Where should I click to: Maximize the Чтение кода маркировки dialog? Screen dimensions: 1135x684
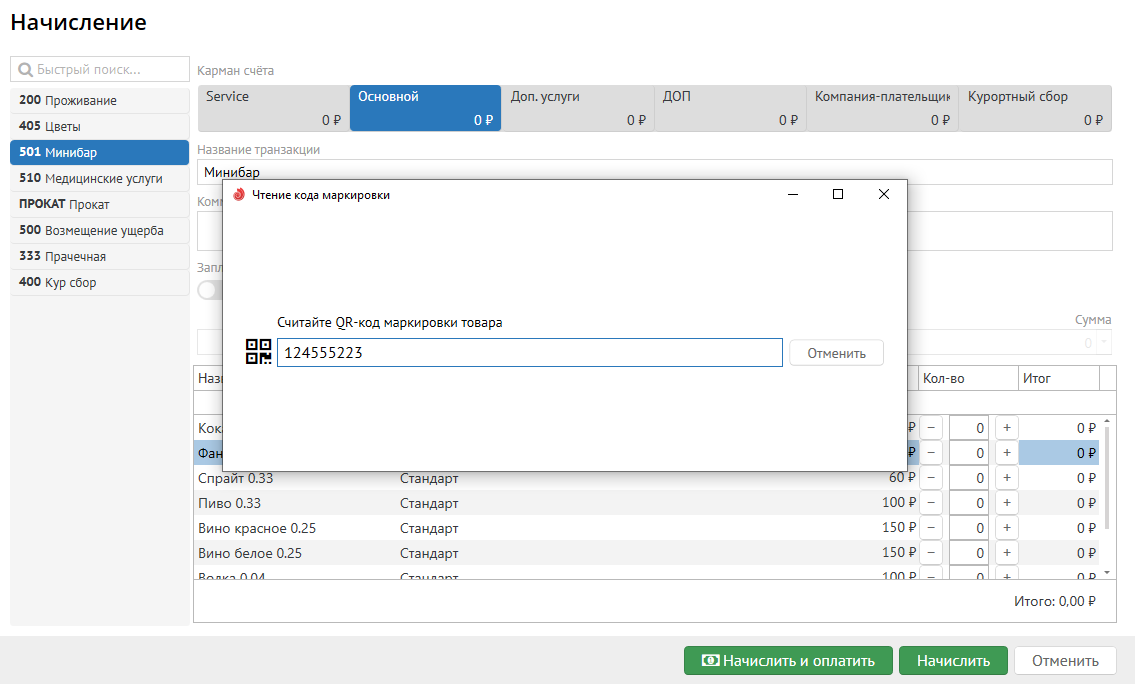837,194
